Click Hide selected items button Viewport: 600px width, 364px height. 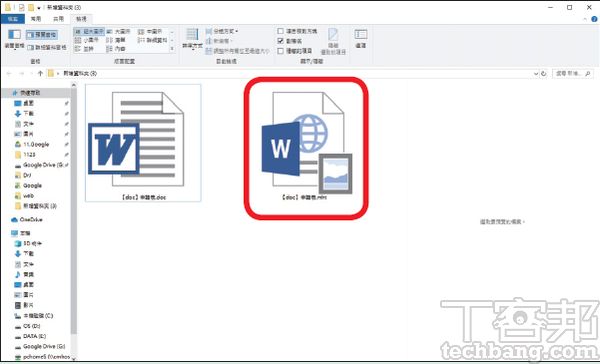coord(333,41)
